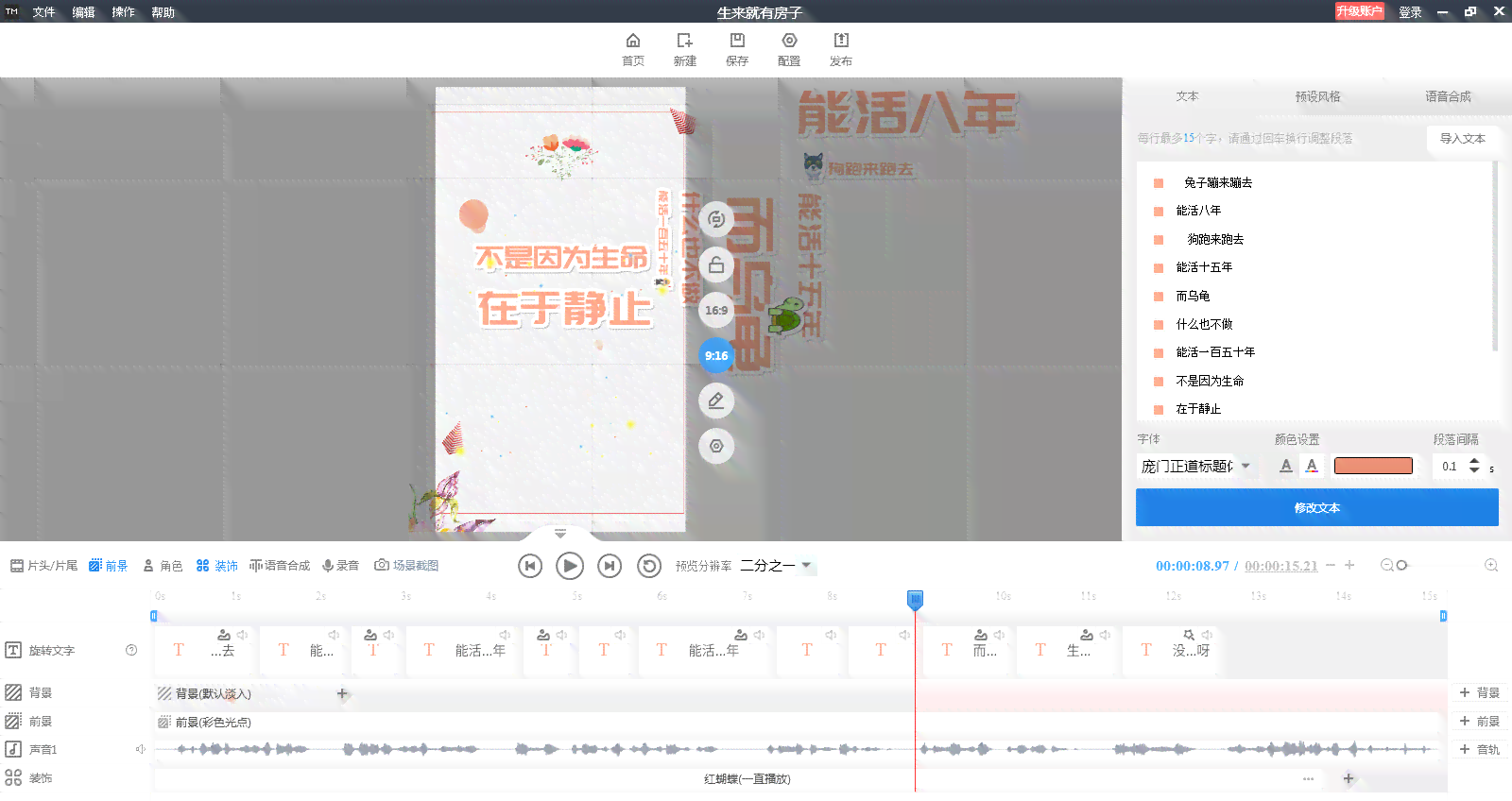Click plus on 背景(默认淡入) track
1512x801 pixels.
click(342, 693)
